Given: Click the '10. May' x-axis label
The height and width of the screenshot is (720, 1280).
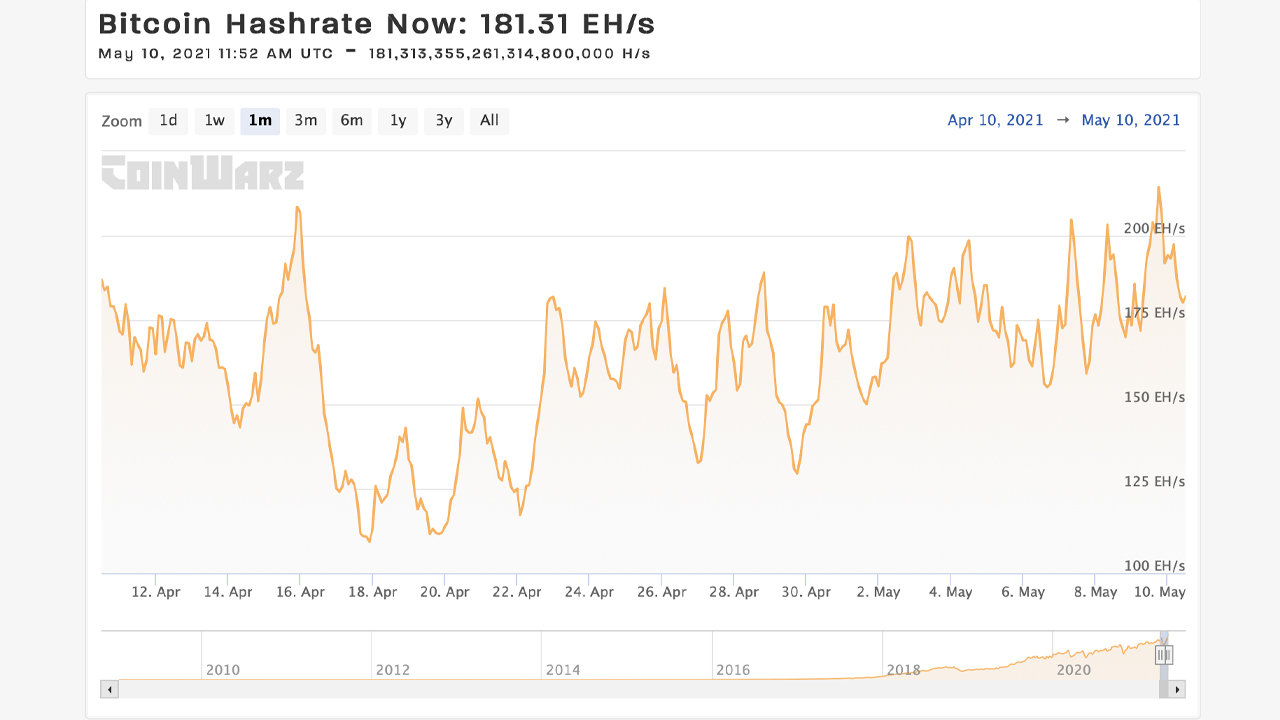Looking at the screenshot, I should pyautogui.click(x=1160, y=592).
